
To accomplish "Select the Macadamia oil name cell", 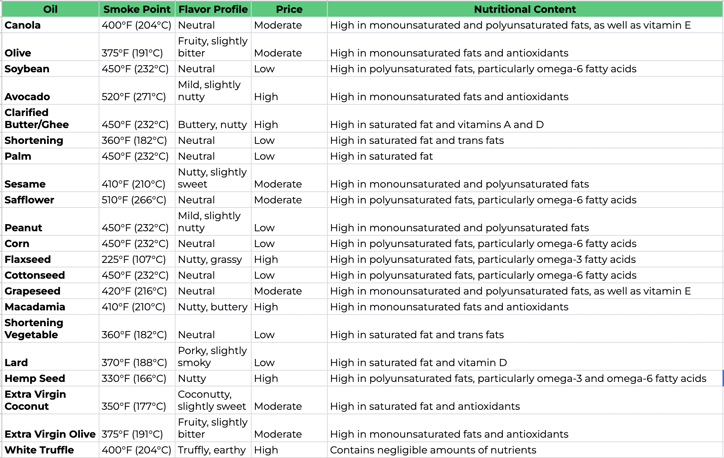I will pyautogui.click(x=50, y=307).
